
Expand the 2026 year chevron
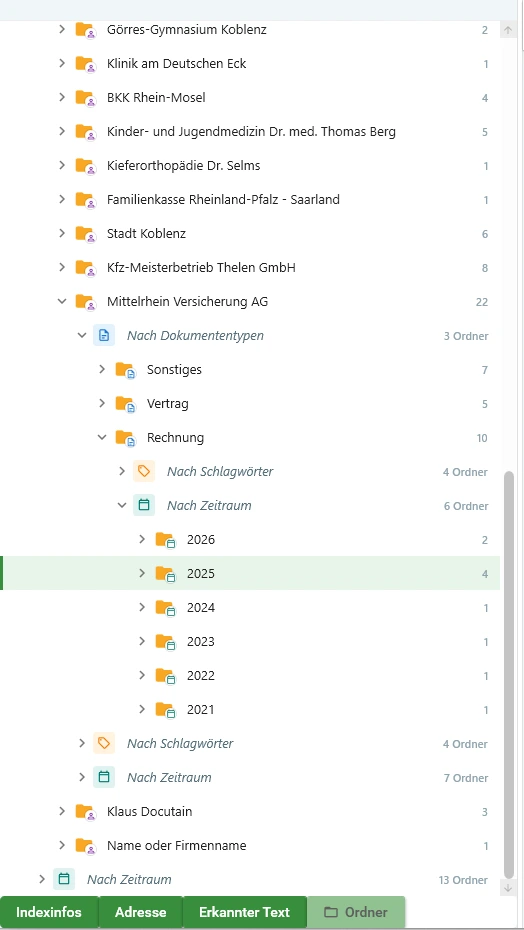pos(142,539)
